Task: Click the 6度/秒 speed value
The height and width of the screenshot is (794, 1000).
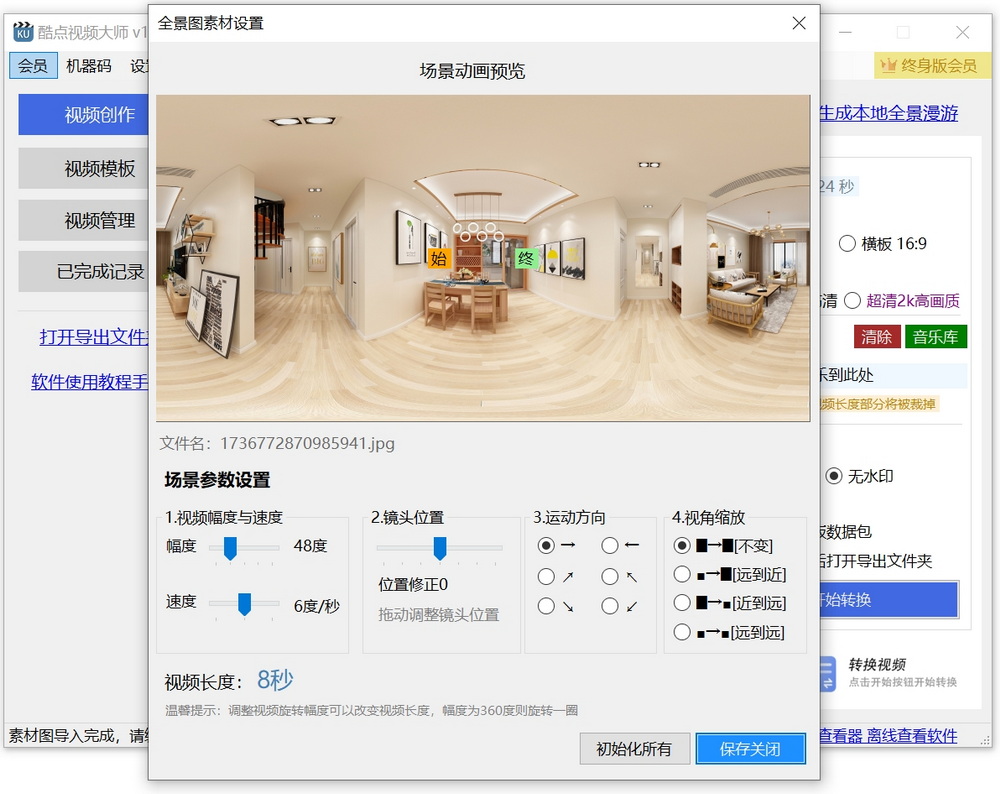Action: 317,606
